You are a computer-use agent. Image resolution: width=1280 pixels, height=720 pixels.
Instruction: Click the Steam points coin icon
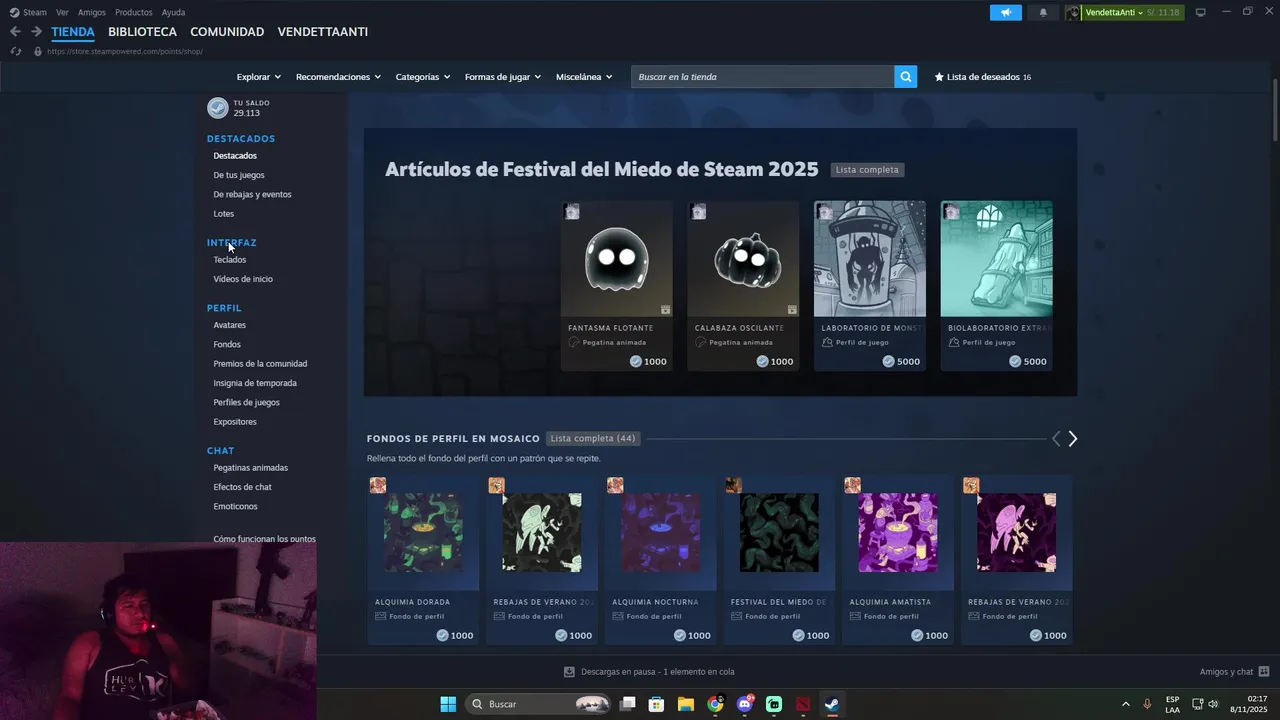click(x=217, y=108)
